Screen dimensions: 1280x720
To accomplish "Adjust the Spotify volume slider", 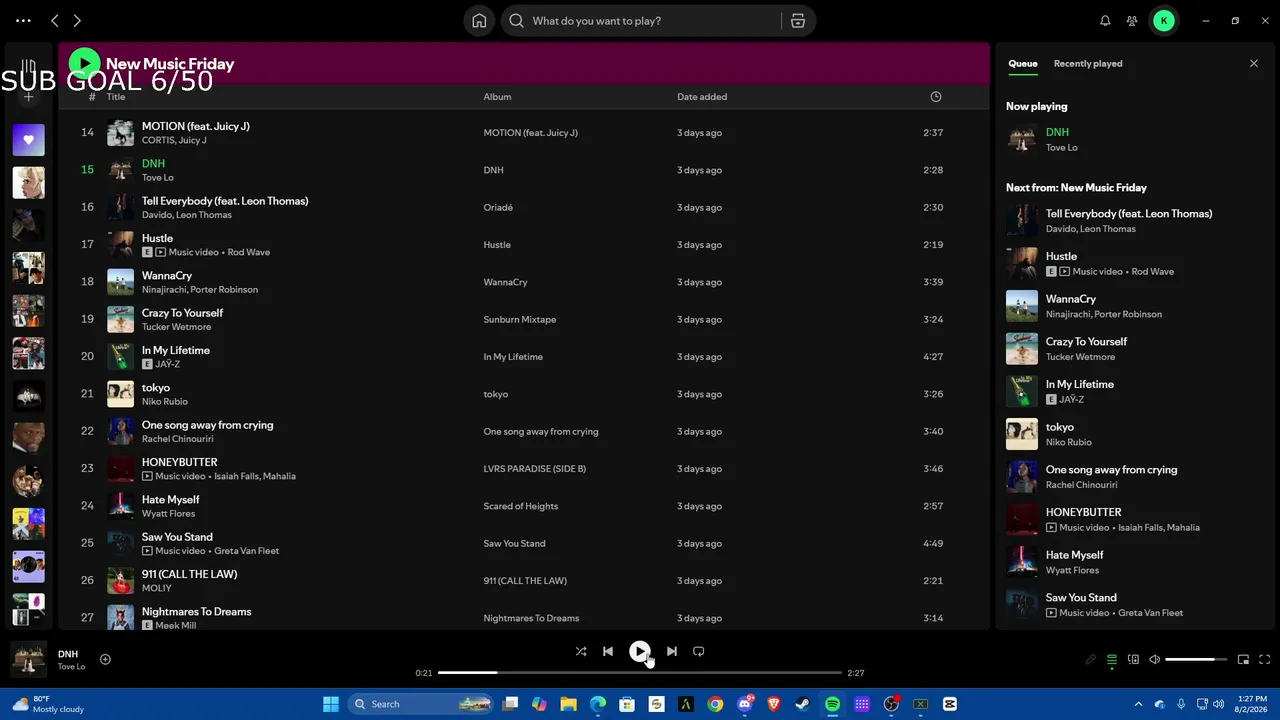I will 1196,660.
